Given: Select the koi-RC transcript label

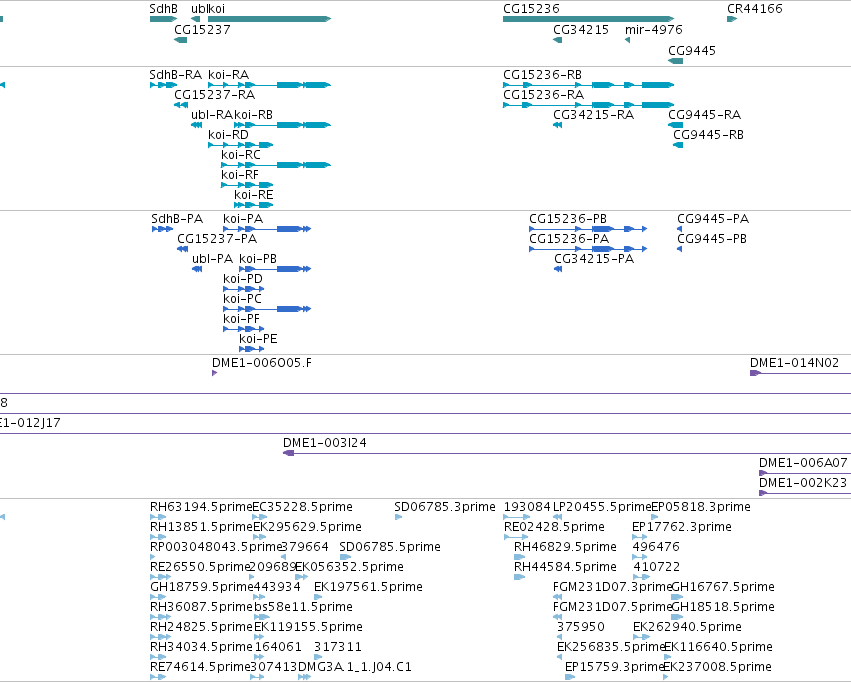Looking at the screenshot, I should pos(241,155).
